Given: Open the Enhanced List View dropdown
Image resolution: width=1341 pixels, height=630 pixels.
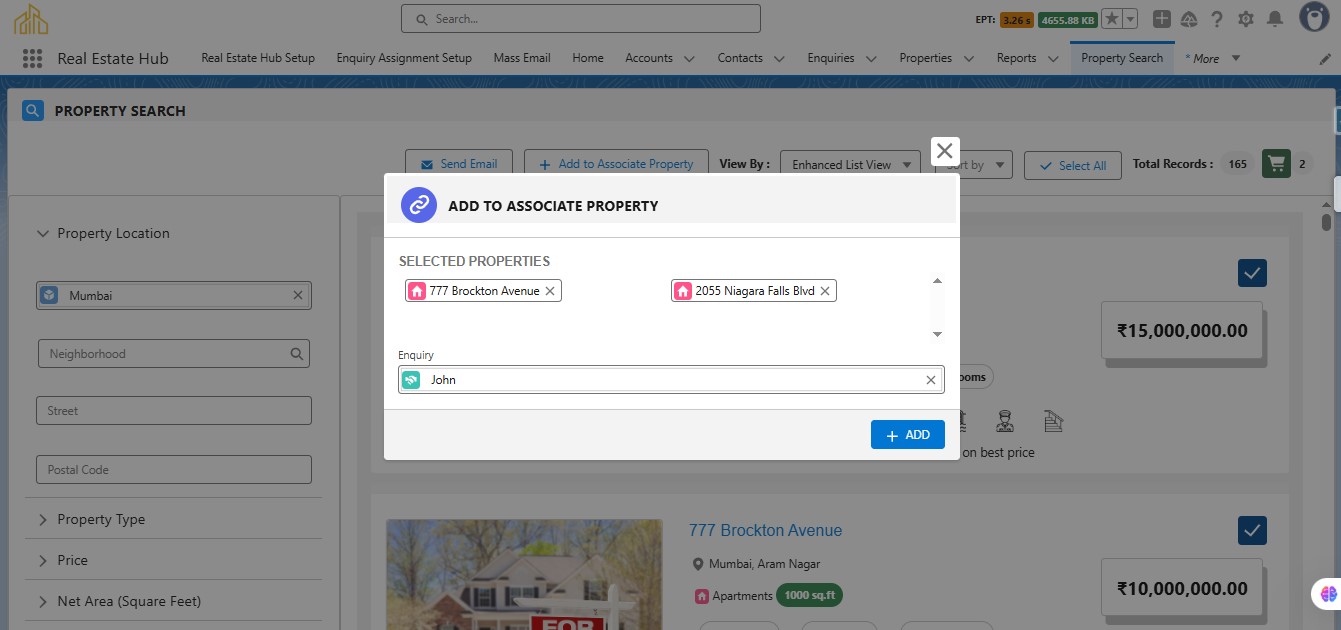Looking at the screenshot, I should click(x=850, y=165).
